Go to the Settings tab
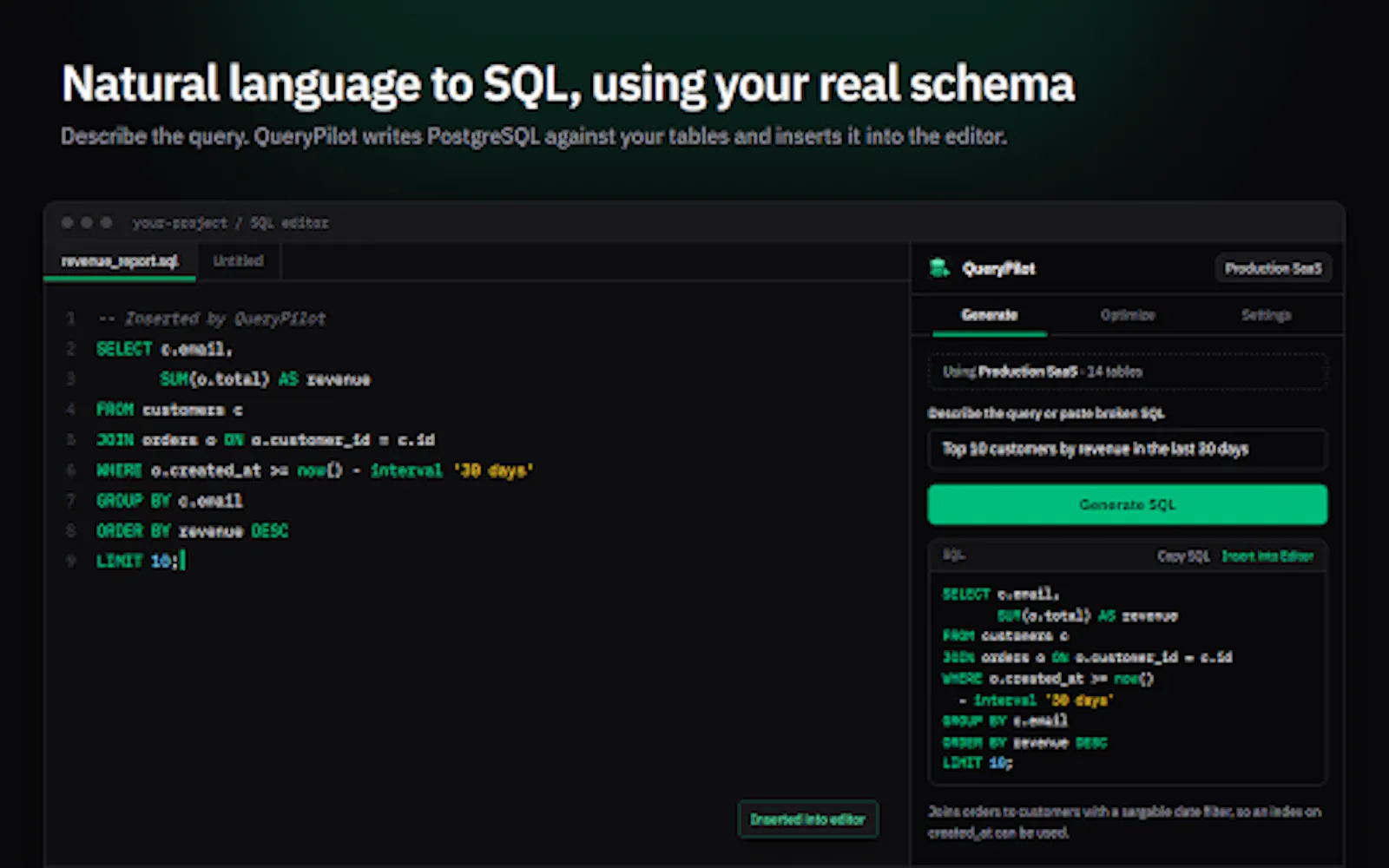This screenshot has height=868, width=1389. coord(1266,315)
